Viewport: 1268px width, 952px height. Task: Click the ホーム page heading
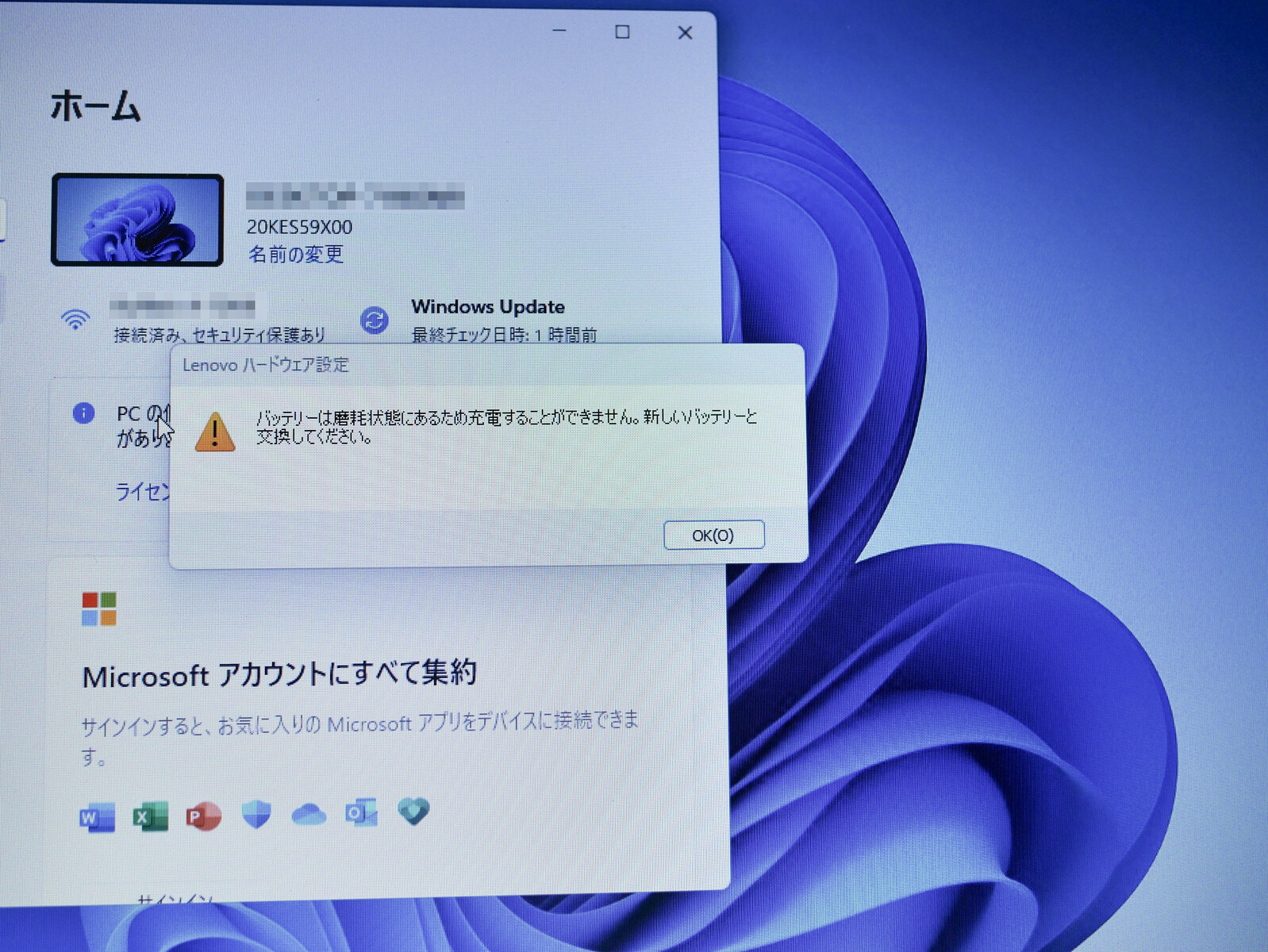[96, 106]
